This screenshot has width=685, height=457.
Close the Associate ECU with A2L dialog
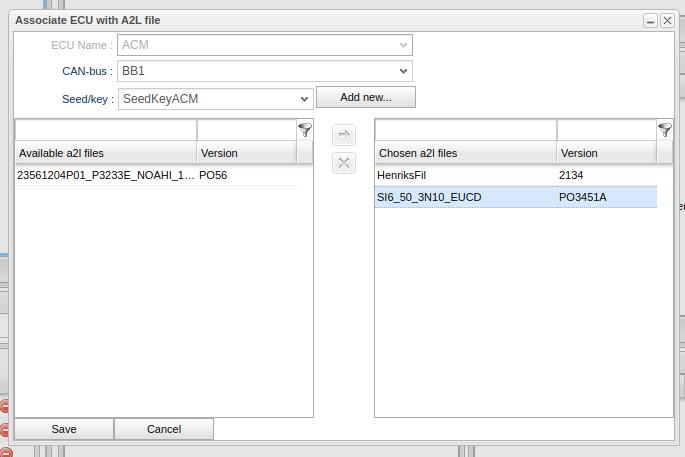tap(667, 20)
